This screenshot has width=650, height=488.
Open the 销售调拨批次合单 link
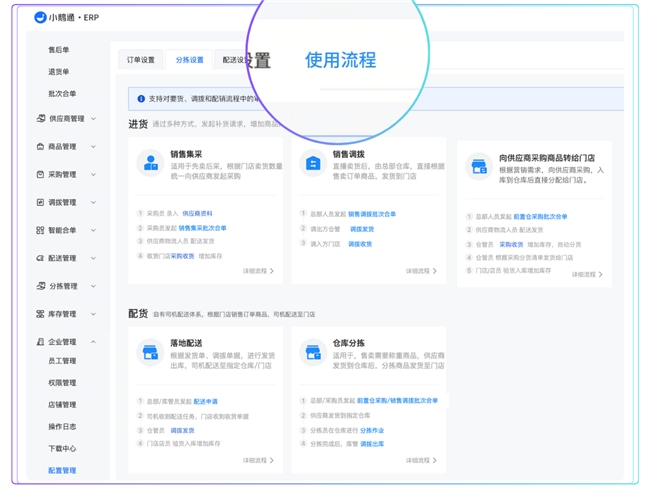pos(372,214)
